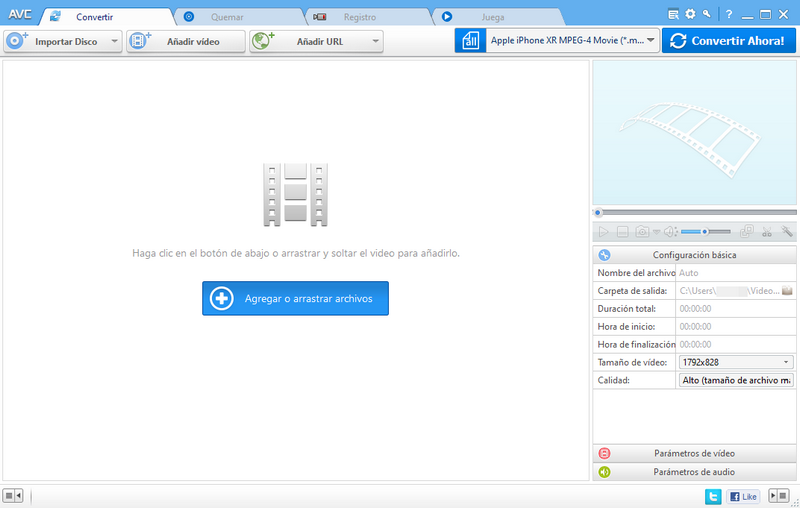Click Duración total value 00:00:00
This screenshot has width=800, height=508.
click(x=695, y=309)
